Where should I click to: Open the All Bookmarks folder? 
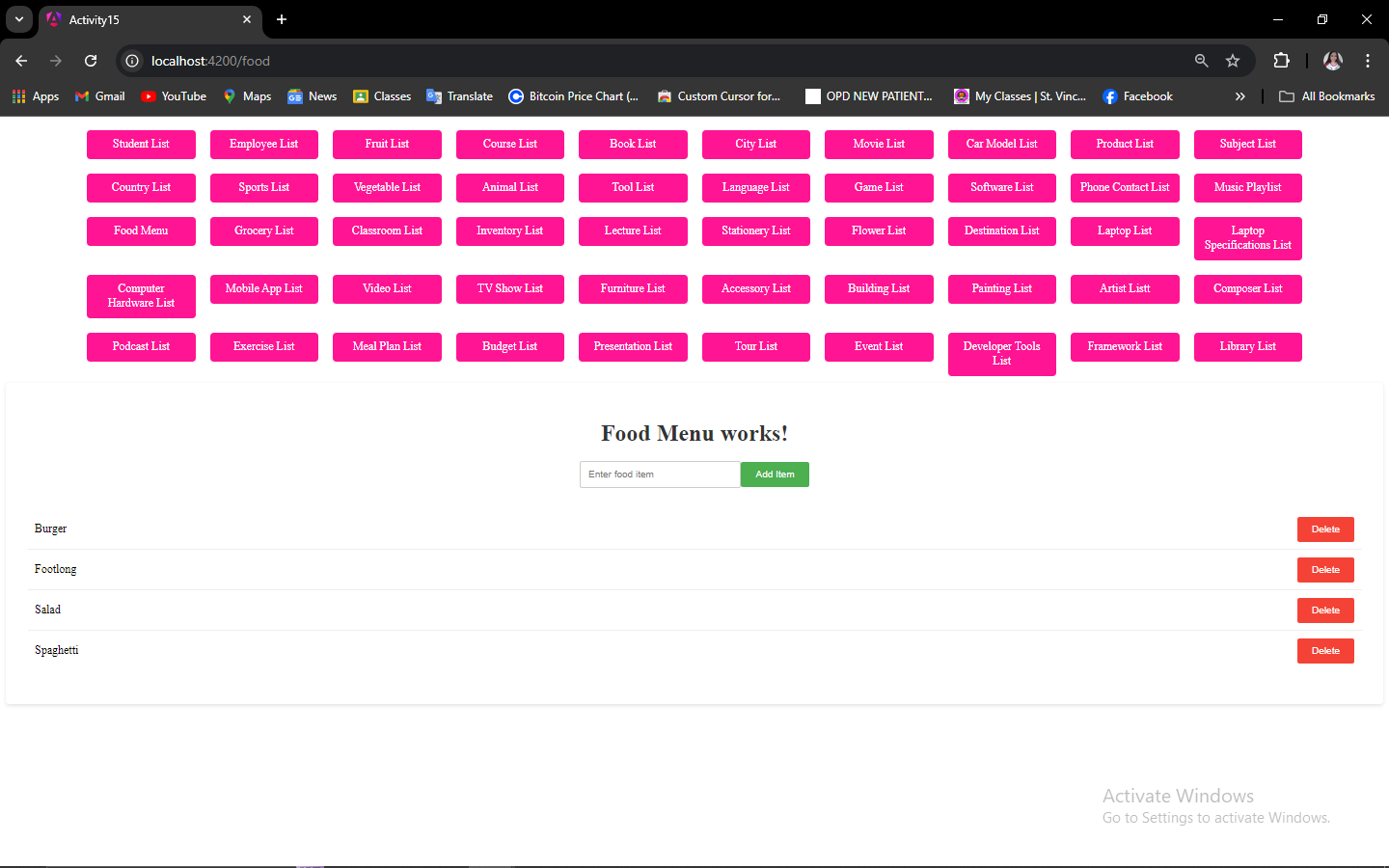[1326, 96]
